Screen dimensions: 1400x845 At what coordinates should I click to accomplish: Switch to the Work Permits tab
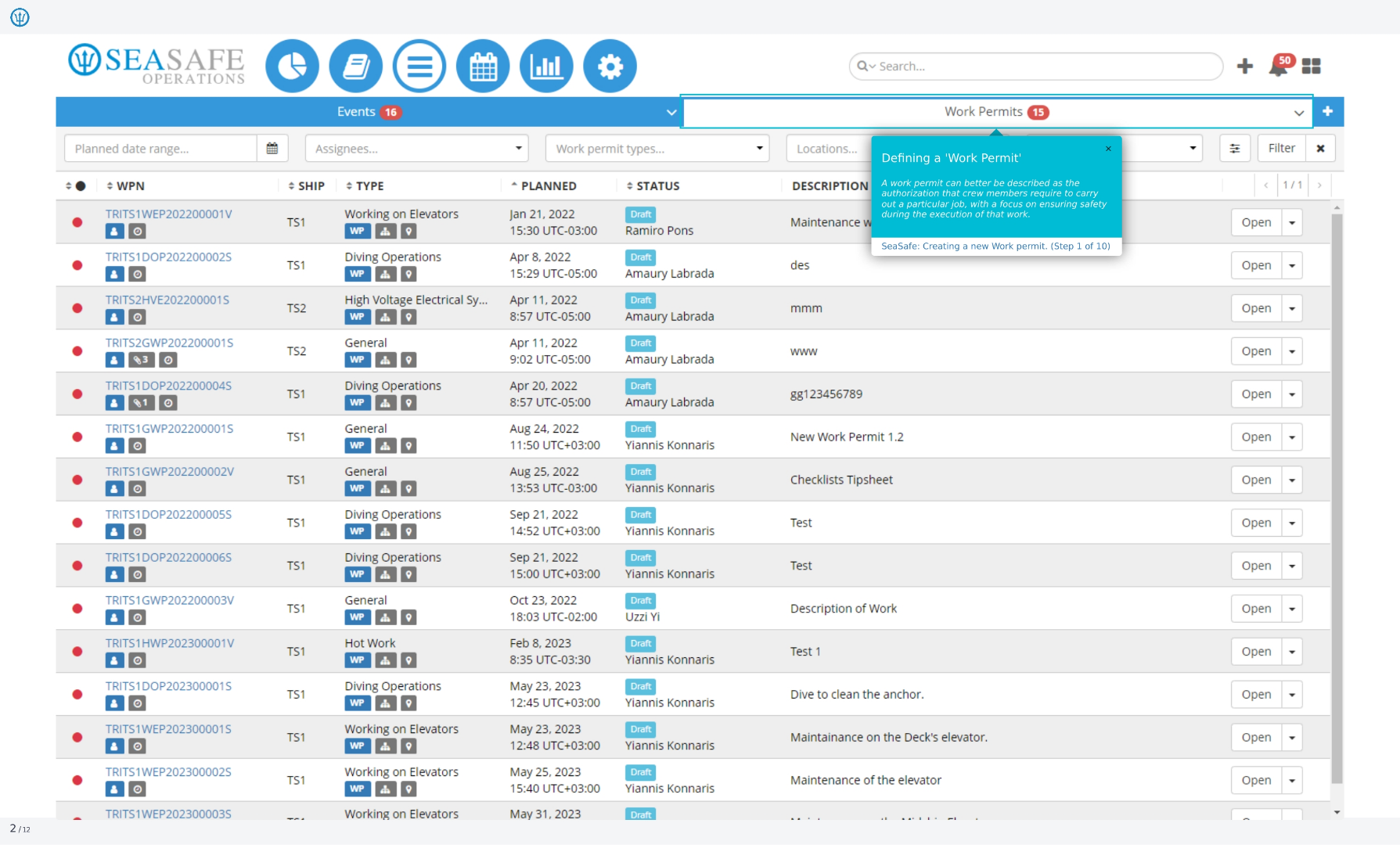point(995,112)
